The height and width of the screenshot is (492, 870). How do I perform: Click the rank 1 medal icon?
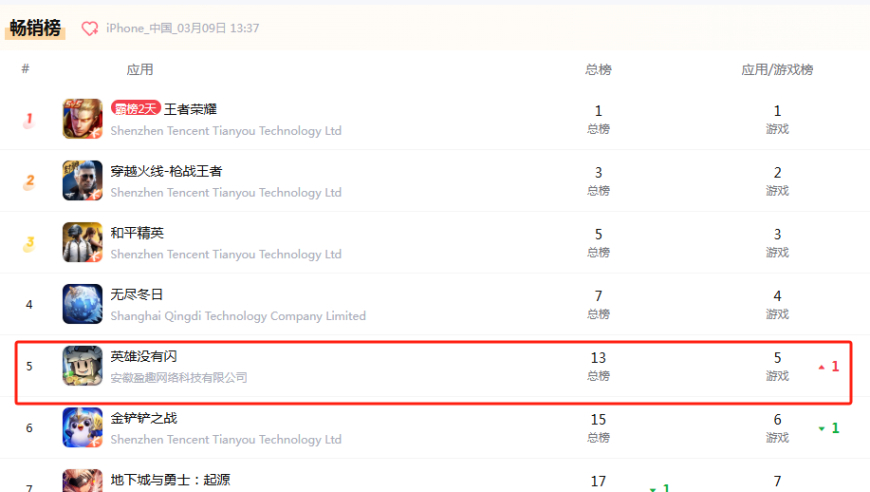click(x=29, y=120)
